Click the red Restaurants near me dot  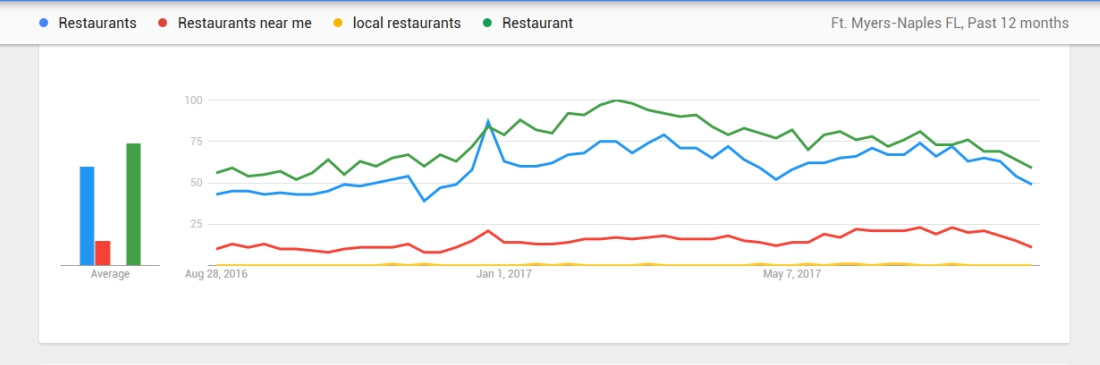(163, 23)
